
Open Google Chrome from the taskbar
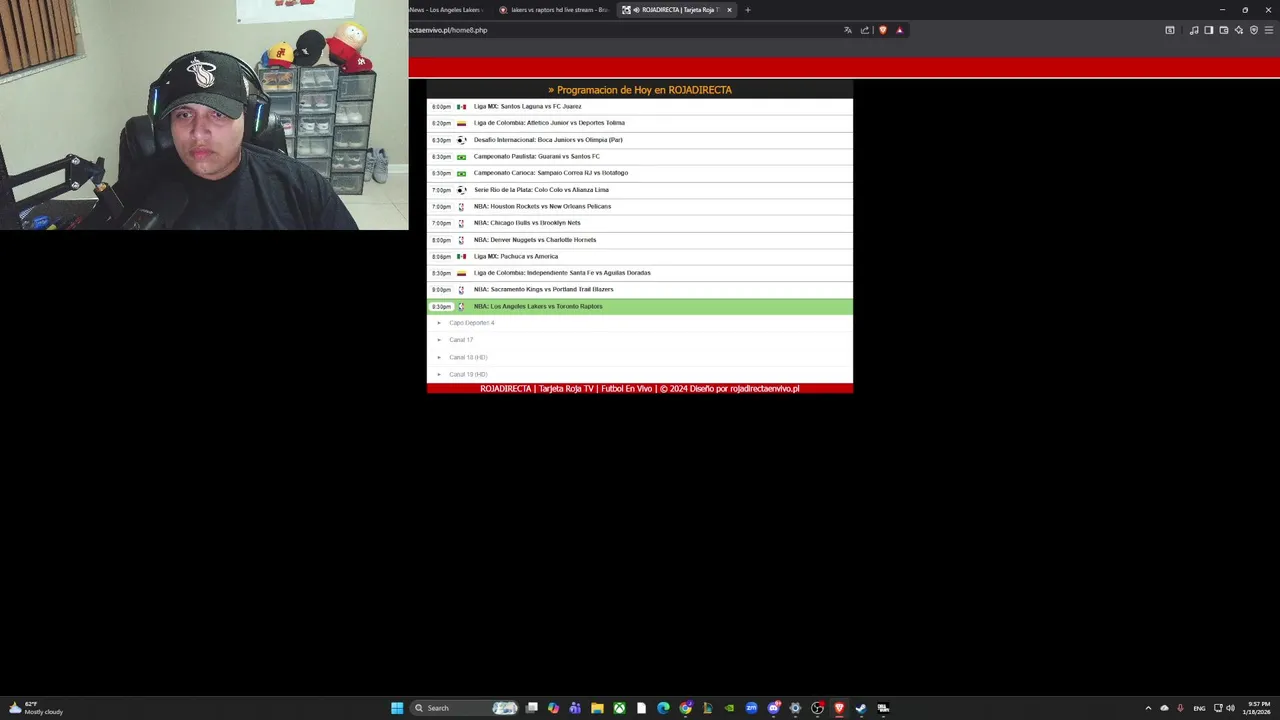(x=685, y=708)
